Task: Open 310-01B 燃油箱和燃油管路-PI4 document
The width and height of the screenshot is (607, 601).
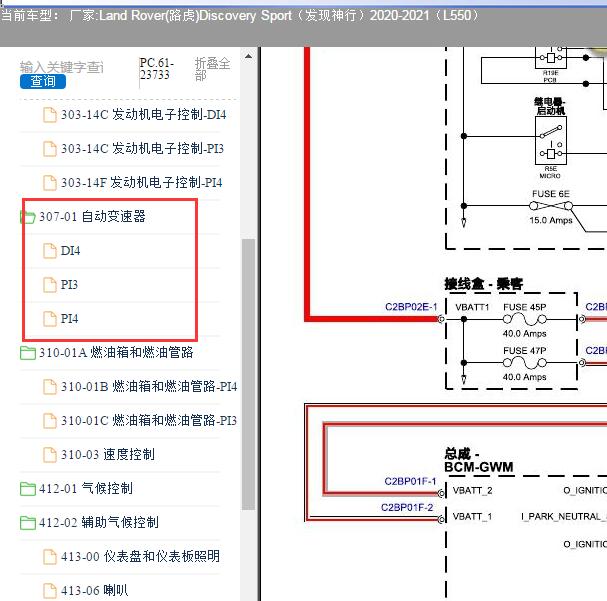Action: 149,387
